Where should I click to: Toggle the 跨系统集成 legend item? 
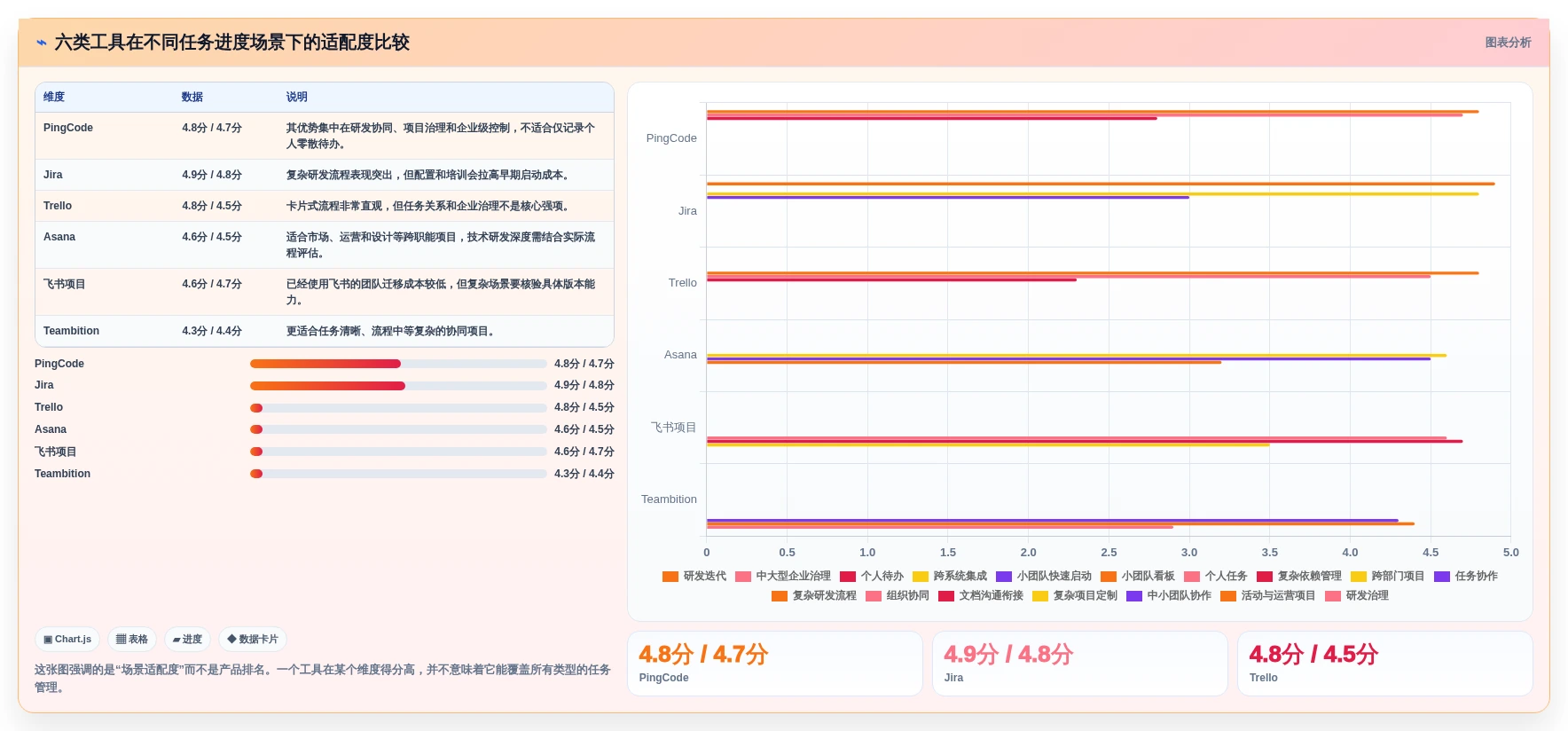pos(950,576)
